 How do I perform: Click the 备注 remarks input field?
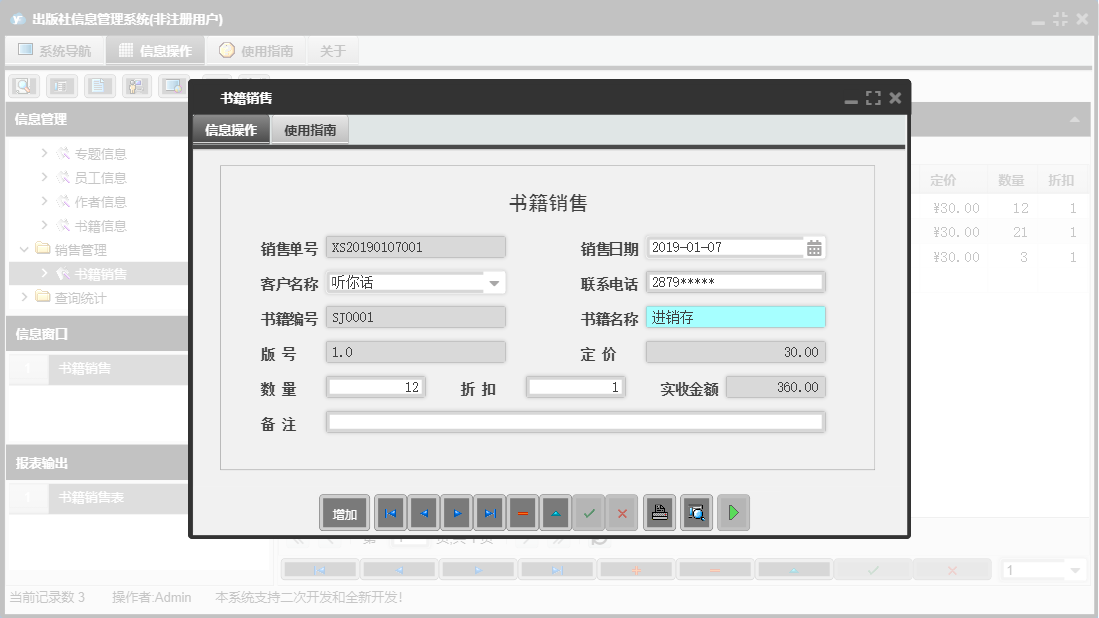(574, 422)
